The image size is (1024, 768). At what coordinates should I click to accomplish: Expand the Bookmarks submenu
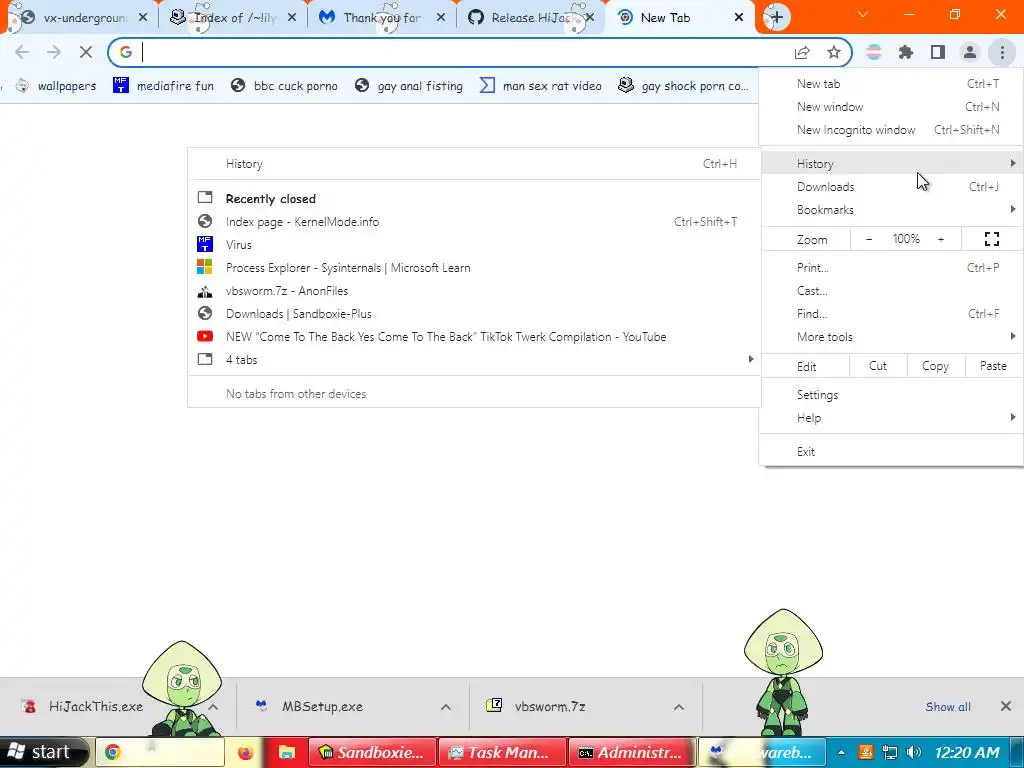point(891,210)
